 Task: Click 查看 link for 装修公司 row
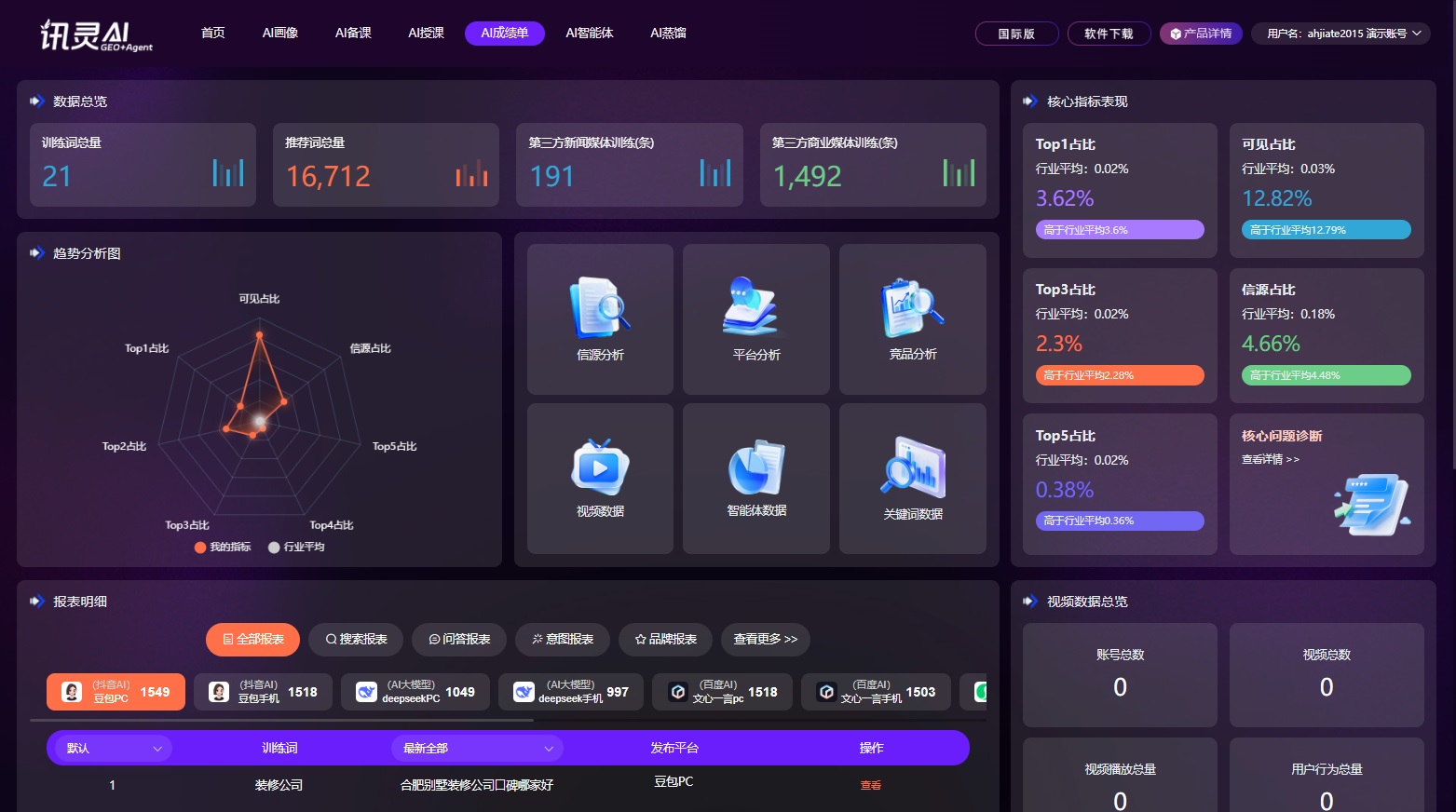(x=870, y=785)
